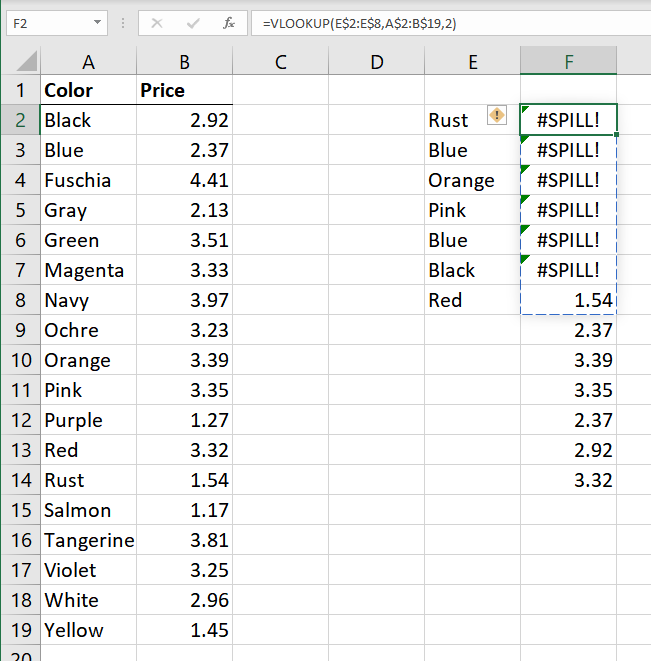Viewport: 651px width, 661px height.
Task: Select column C header
Action: tap(280, 62)
